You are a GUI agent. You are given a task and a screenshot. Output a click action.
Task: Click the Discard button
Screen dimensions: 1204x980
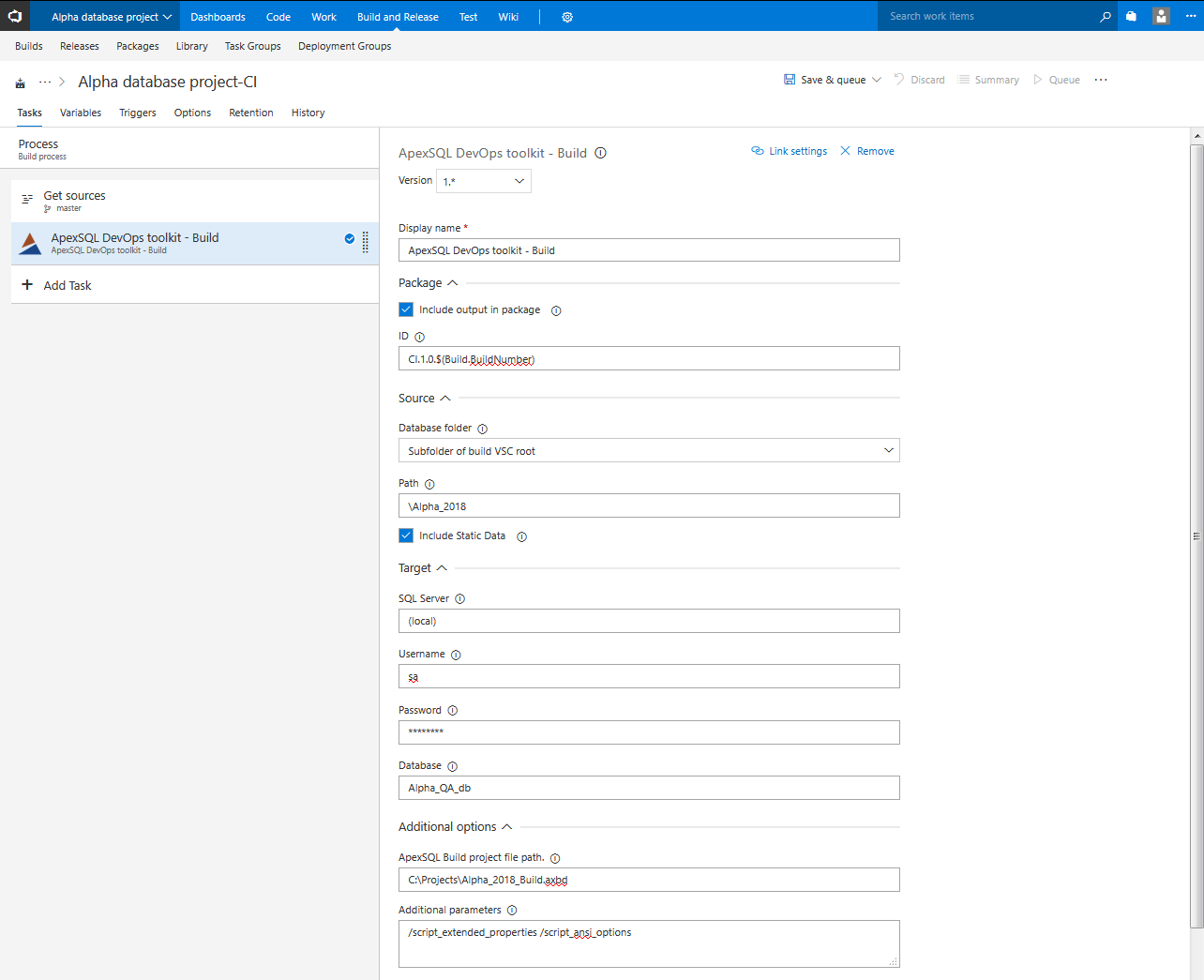[919, 80]
